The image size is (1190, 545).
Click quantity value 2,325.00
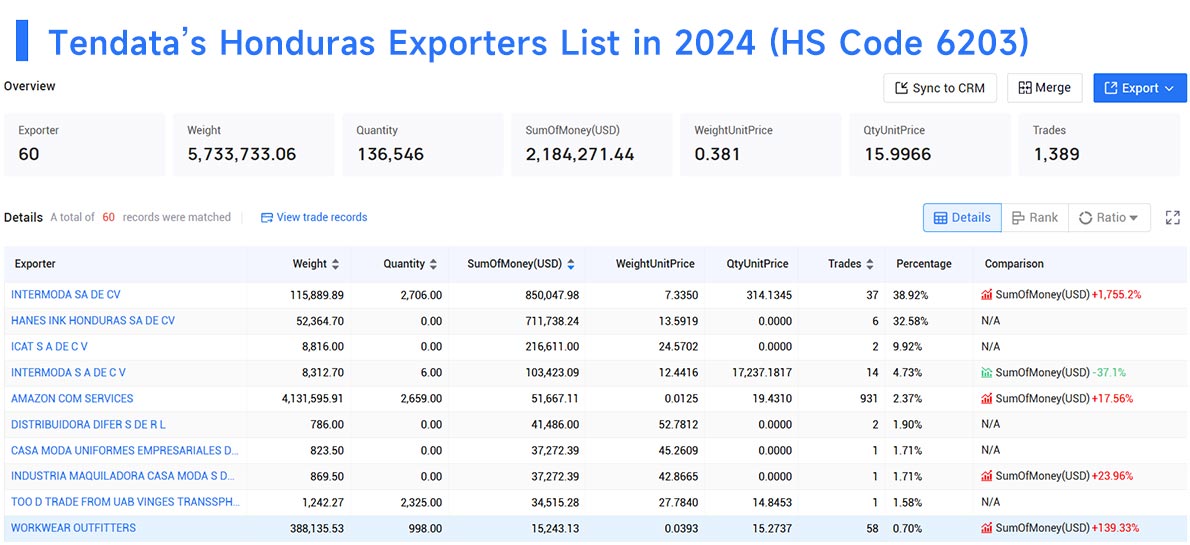pos(420,502)
